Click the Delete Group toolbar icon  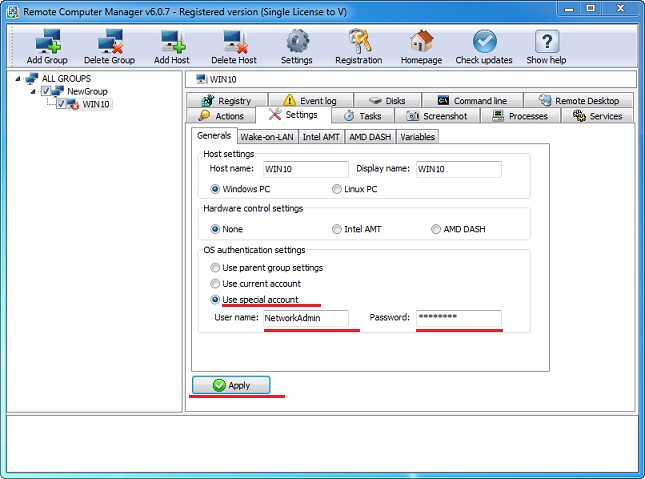point(110,41)
